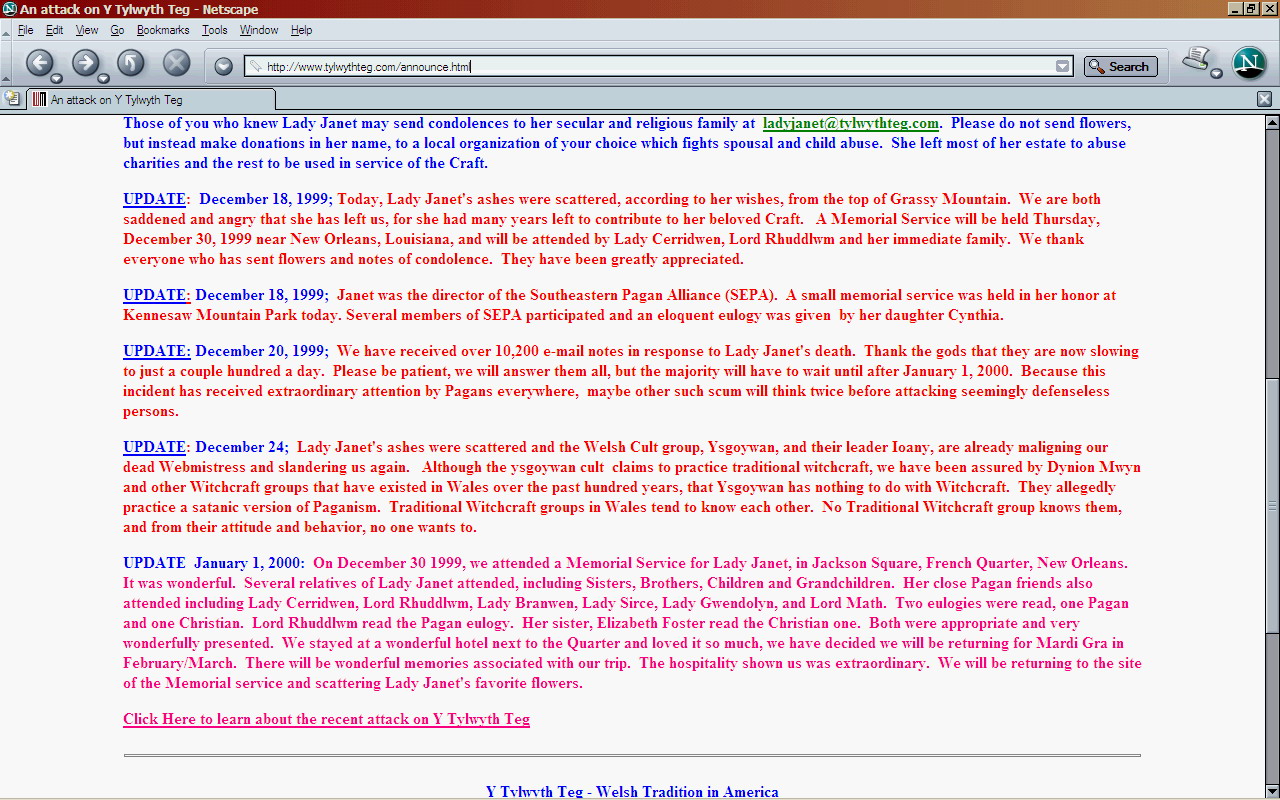Open the Window menu

tap(259, 30)
